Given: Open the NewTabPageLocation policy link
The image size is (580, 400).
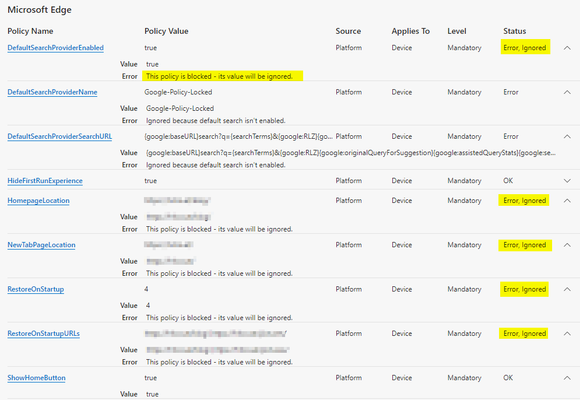Looking at the screenshot, I should coord(41,245).
